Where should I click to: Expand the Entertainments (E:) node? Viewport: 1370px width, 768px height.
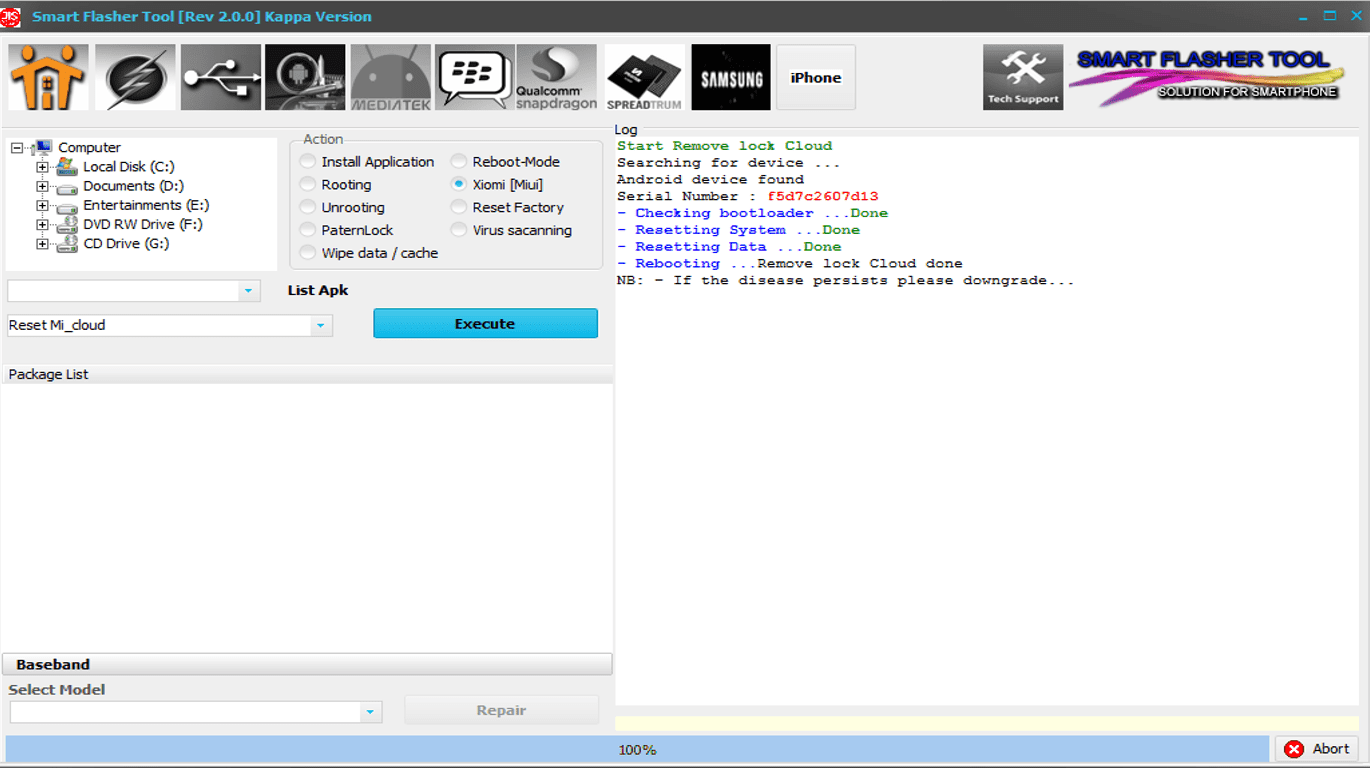click(42, 205)
